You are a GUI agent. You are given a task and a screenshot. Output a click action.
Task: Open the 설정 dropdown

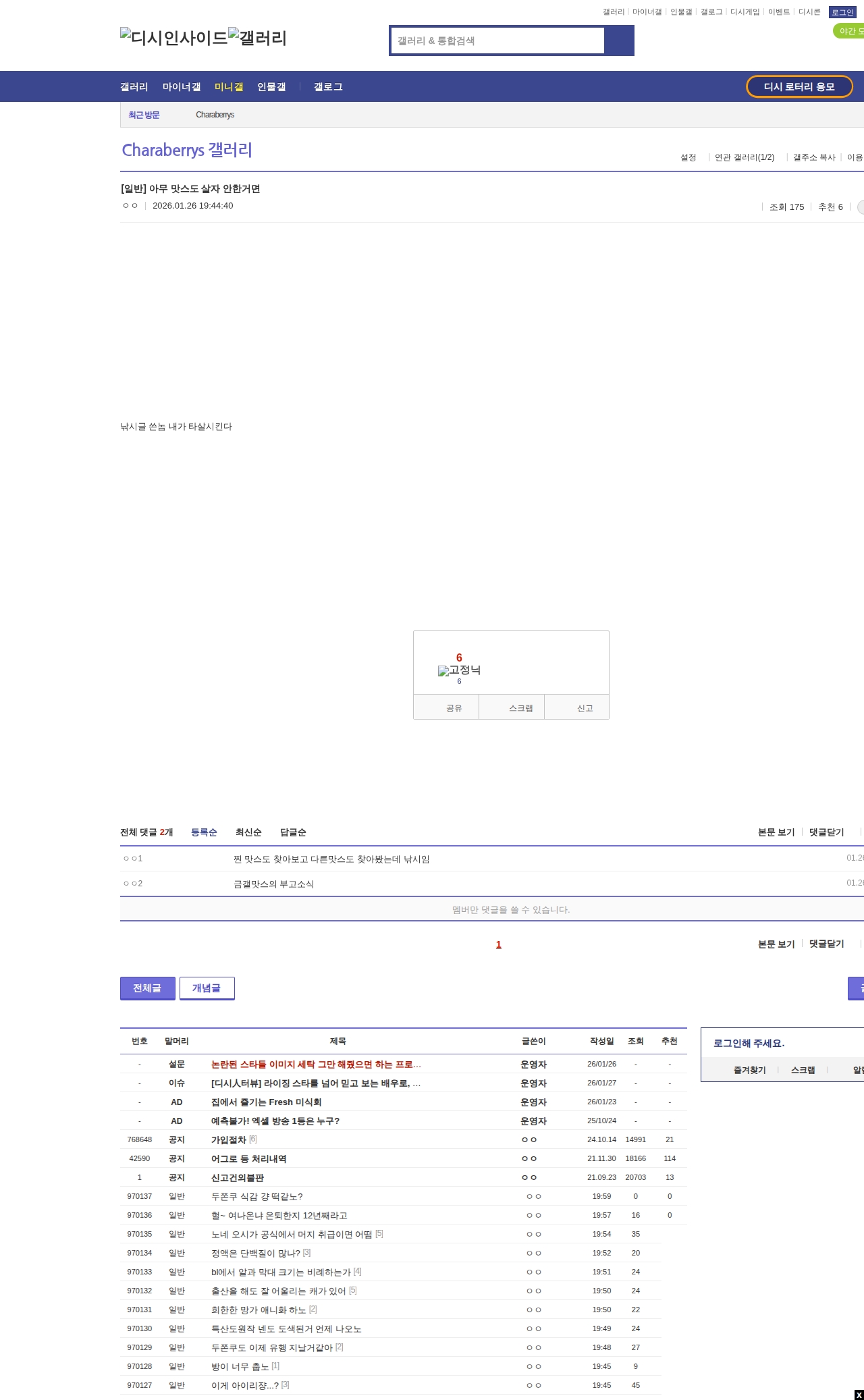[x=688, y=157]
